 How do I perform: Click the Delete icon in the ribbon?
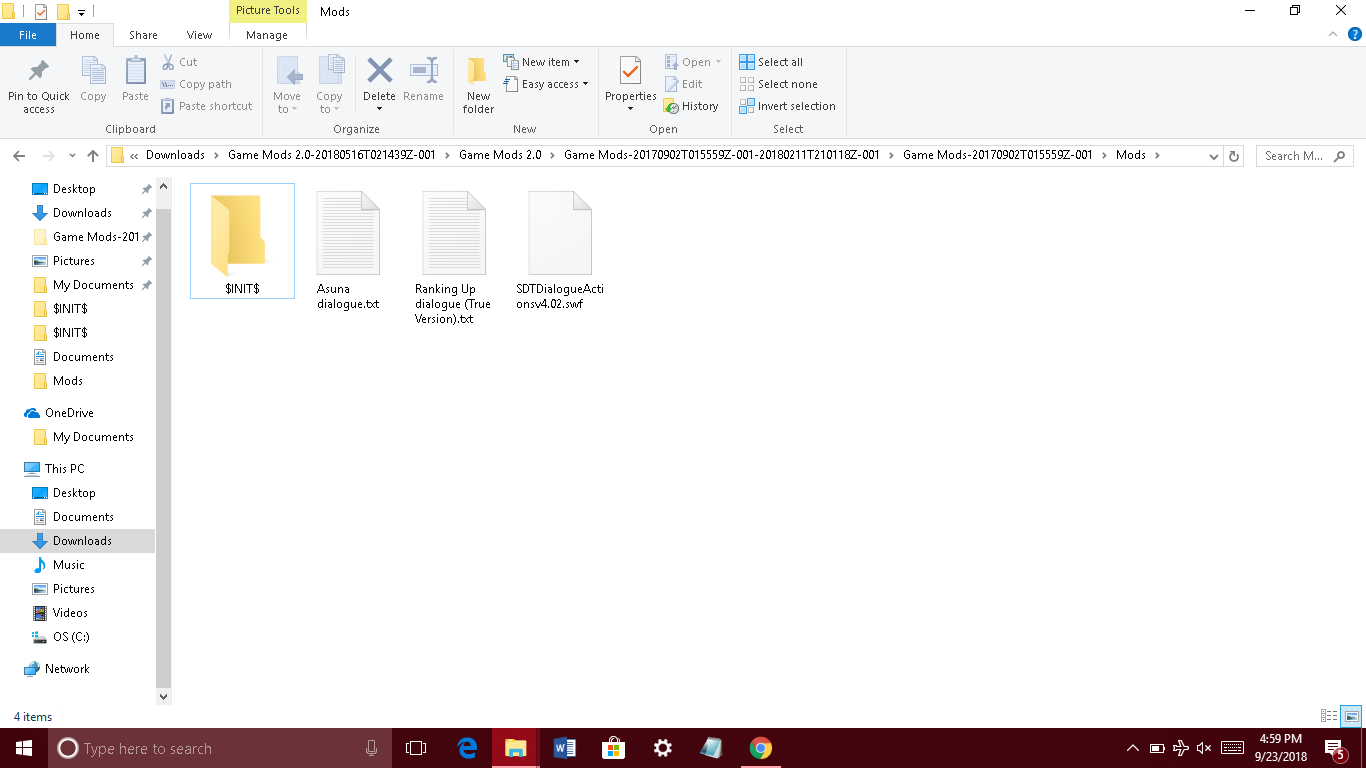[379, 72]
